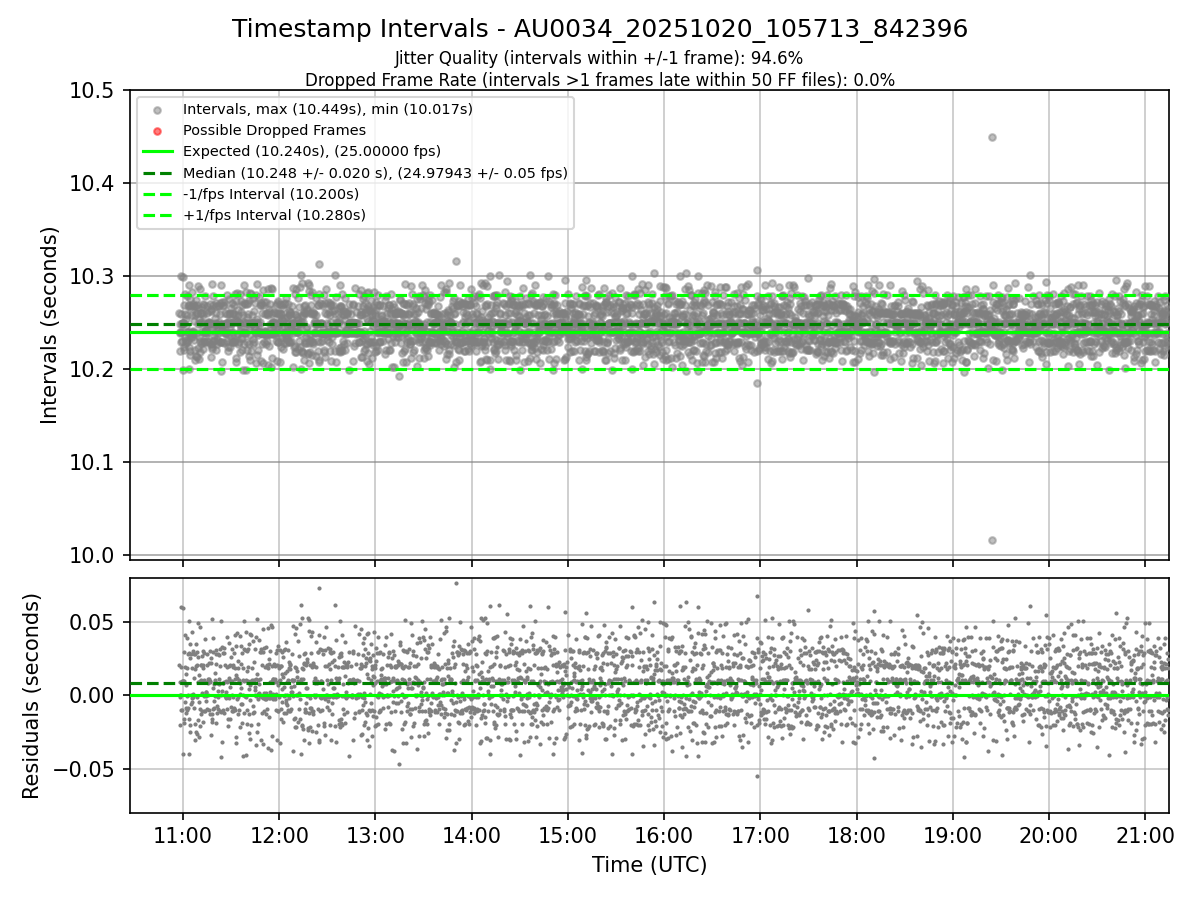Image resolution: width=1200 pixels, height=900 pixels.
Task: Click the 'Residuals (seconds)' y-axis label
Action: pyautogui.click(x=31, y=696)
